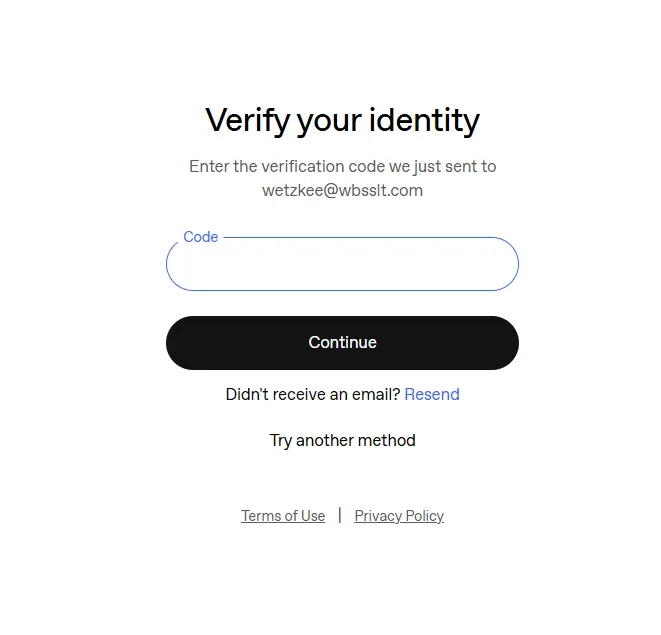Focus the verification code text box
The height and width of the screenshot is (635, 661).
coord(342,264)
